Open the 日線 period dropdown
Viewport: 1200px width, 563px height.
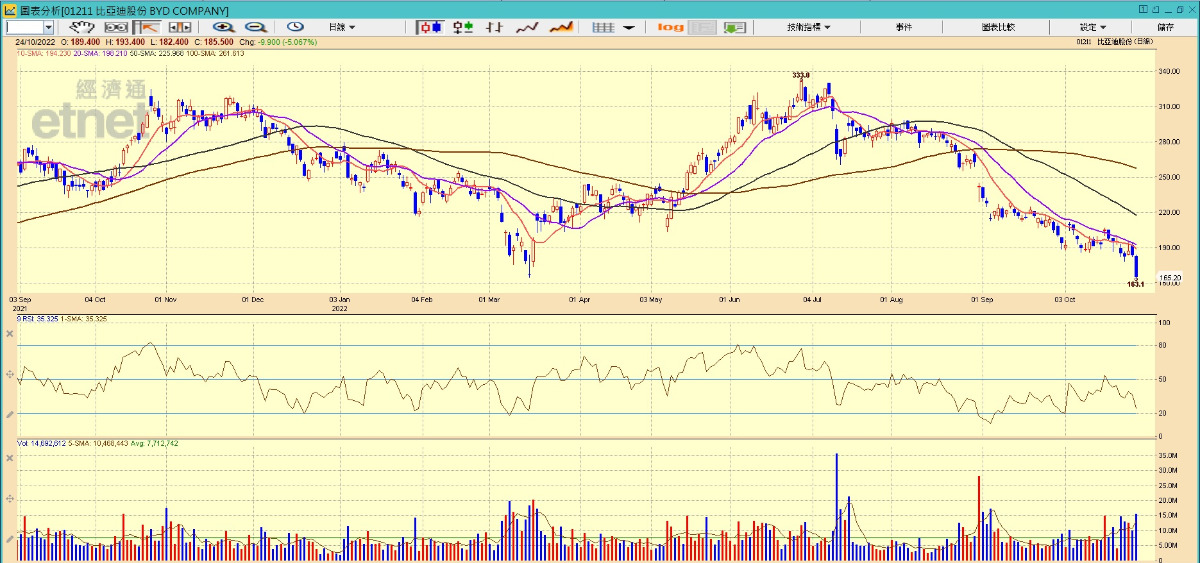coord(341,27)
